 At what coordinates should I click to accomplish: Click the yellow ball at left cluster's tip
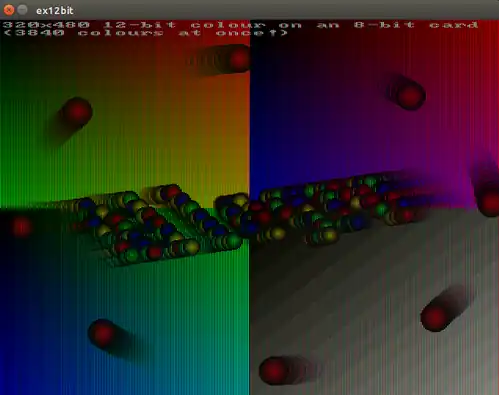coord(191,247)
